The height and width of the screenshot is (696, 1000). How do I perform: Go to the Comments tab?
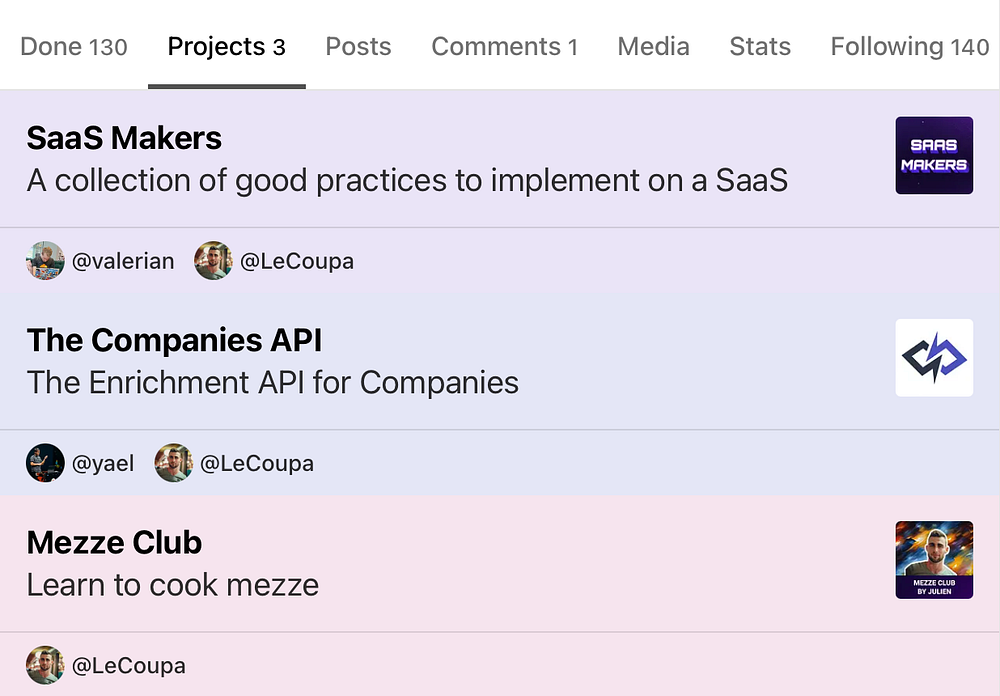(504, 47)
